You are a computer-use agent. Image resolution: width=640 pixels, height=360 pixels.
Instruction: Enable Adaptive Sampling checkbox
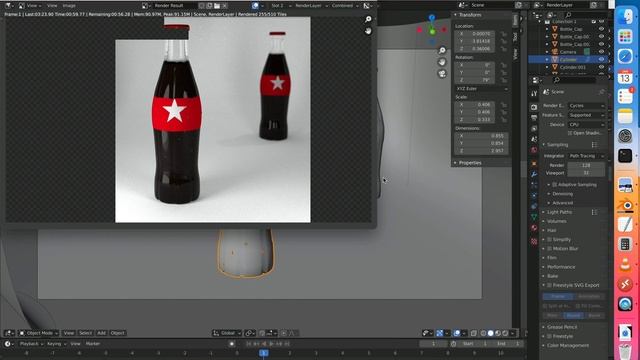click(555, 184)
